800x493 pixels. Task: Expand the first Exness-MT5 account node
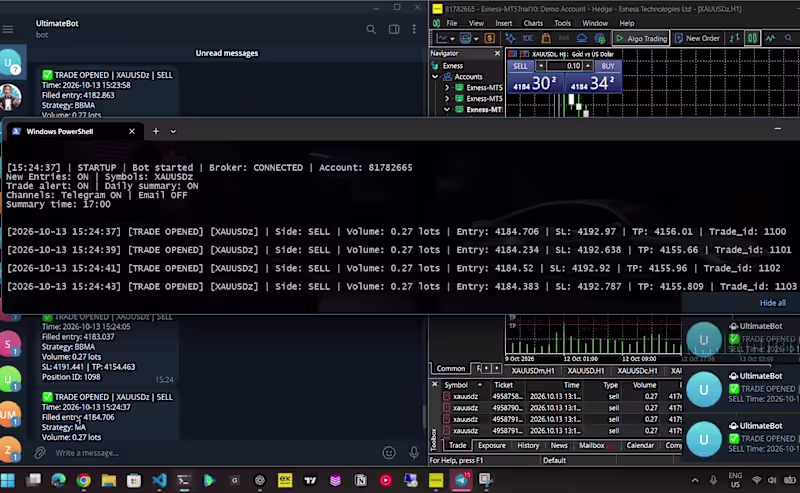447,88
